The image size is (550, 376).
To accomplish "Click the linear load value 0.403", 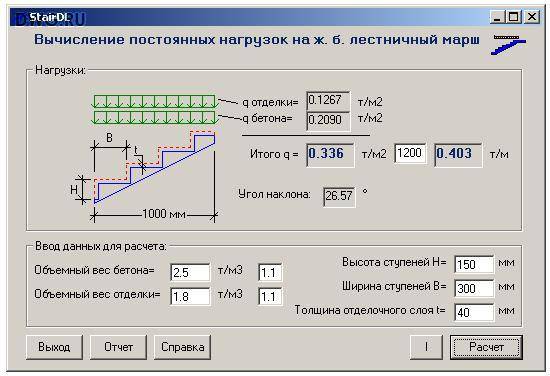I will click(458, 154).
